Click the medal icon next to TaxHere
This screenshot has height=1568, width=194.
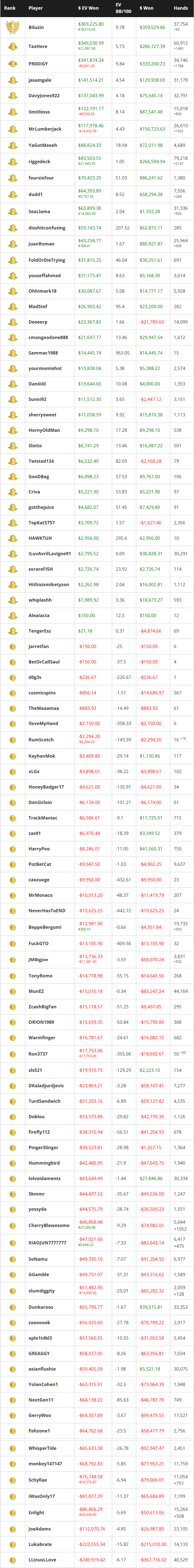pos(12,46)
